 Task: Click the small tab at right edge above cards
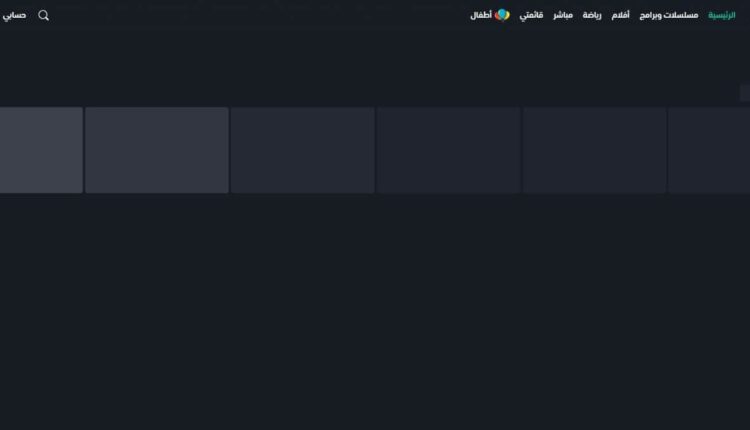tap(744, 93)
